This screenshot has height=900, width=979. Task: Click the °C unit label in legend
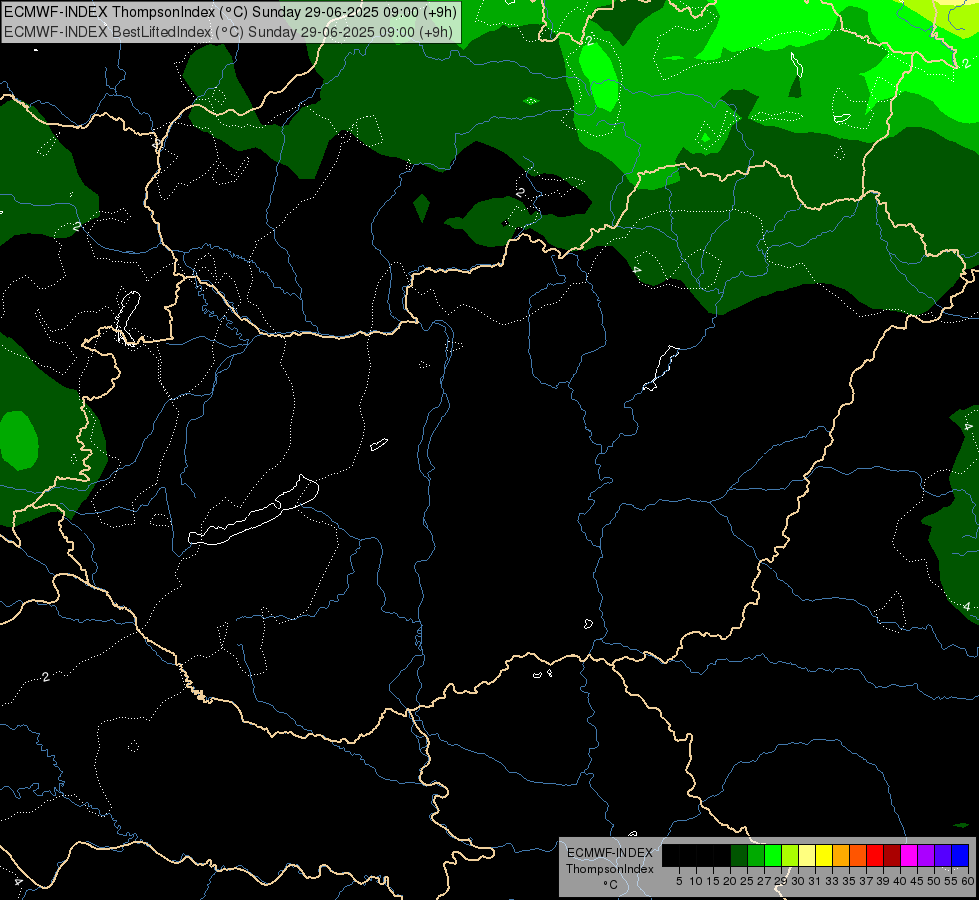point(611,885)
